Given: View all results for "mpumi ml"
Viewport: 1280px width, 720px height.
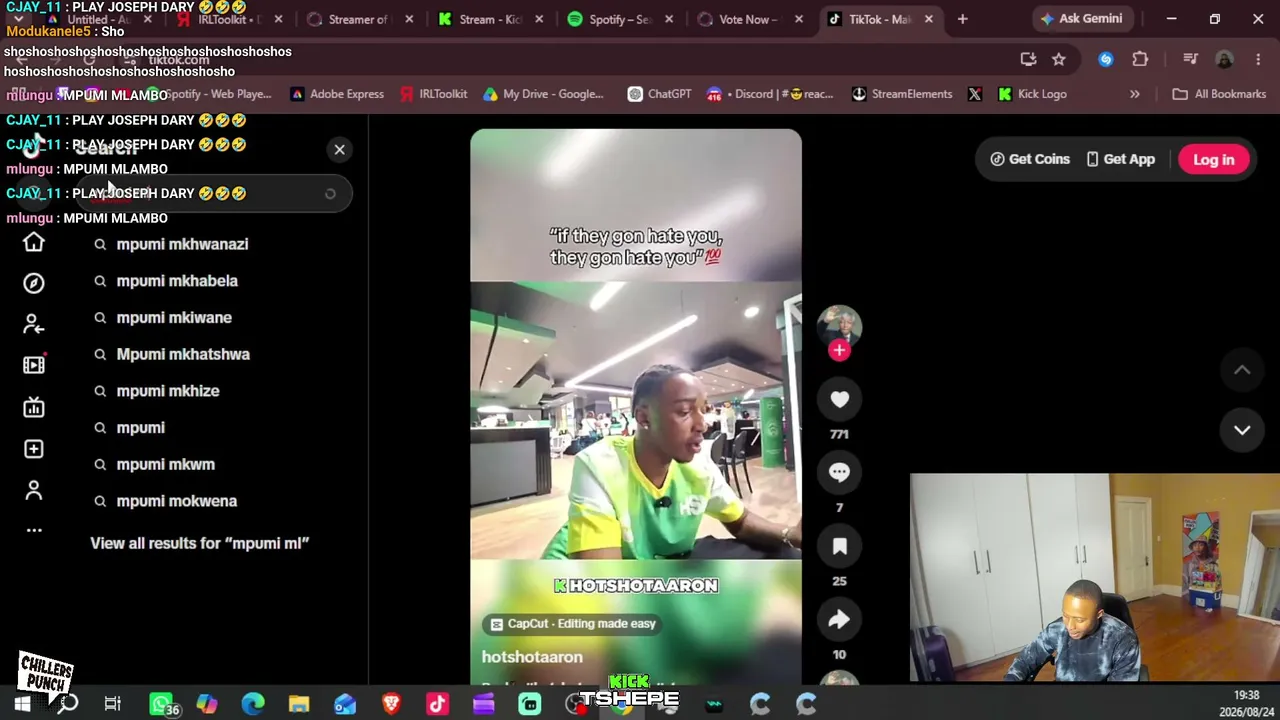Looking at the screenshot, I should click(200, 543).
